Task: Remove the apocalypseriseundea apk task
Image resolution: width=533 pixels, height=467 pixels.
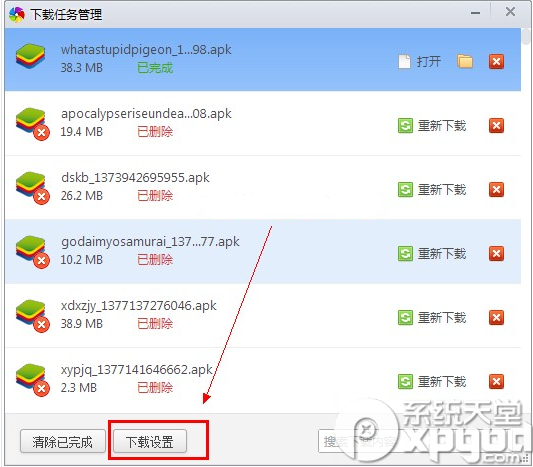Action: pos(496,125)
